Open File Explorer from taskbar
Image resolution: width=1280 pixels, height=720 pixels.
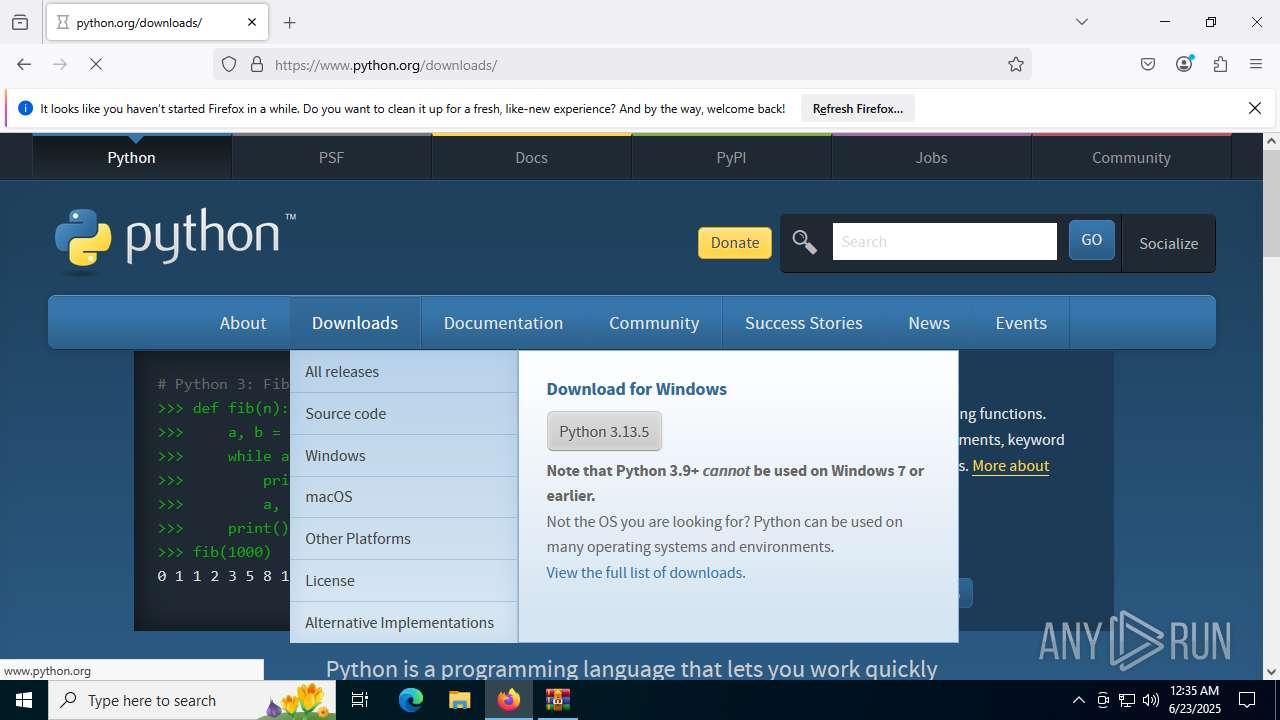pyautogui.click(x=459, y=700)
